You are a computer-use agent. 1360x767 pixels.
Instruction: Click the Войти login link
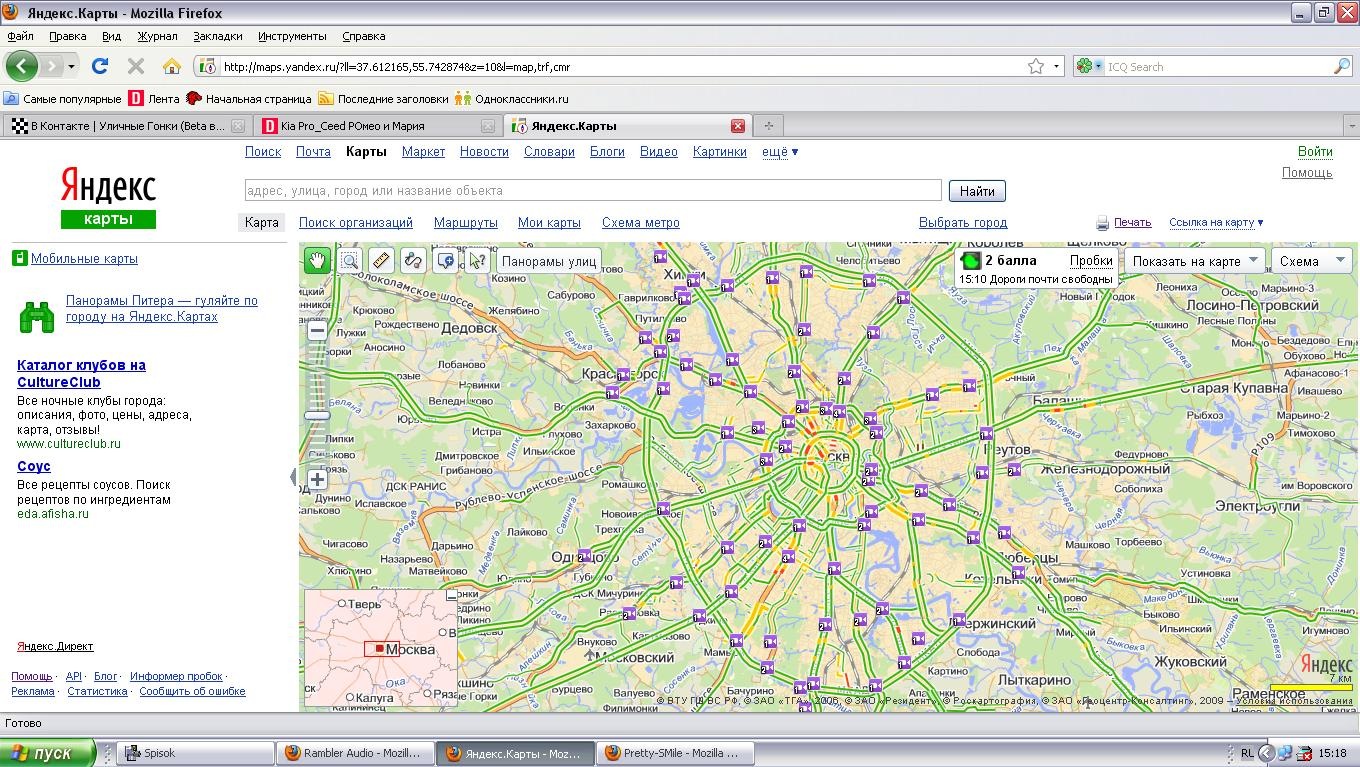coord(1315,152)
